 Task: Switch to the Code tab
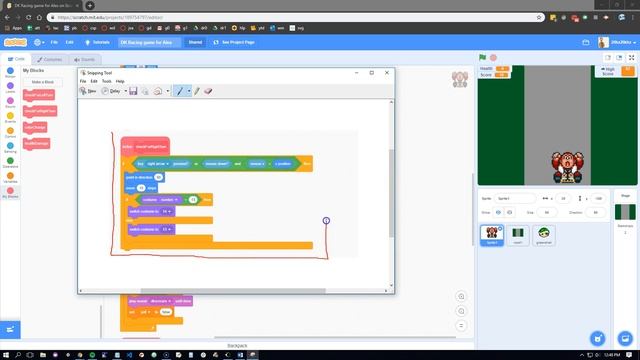coord(17,59)
